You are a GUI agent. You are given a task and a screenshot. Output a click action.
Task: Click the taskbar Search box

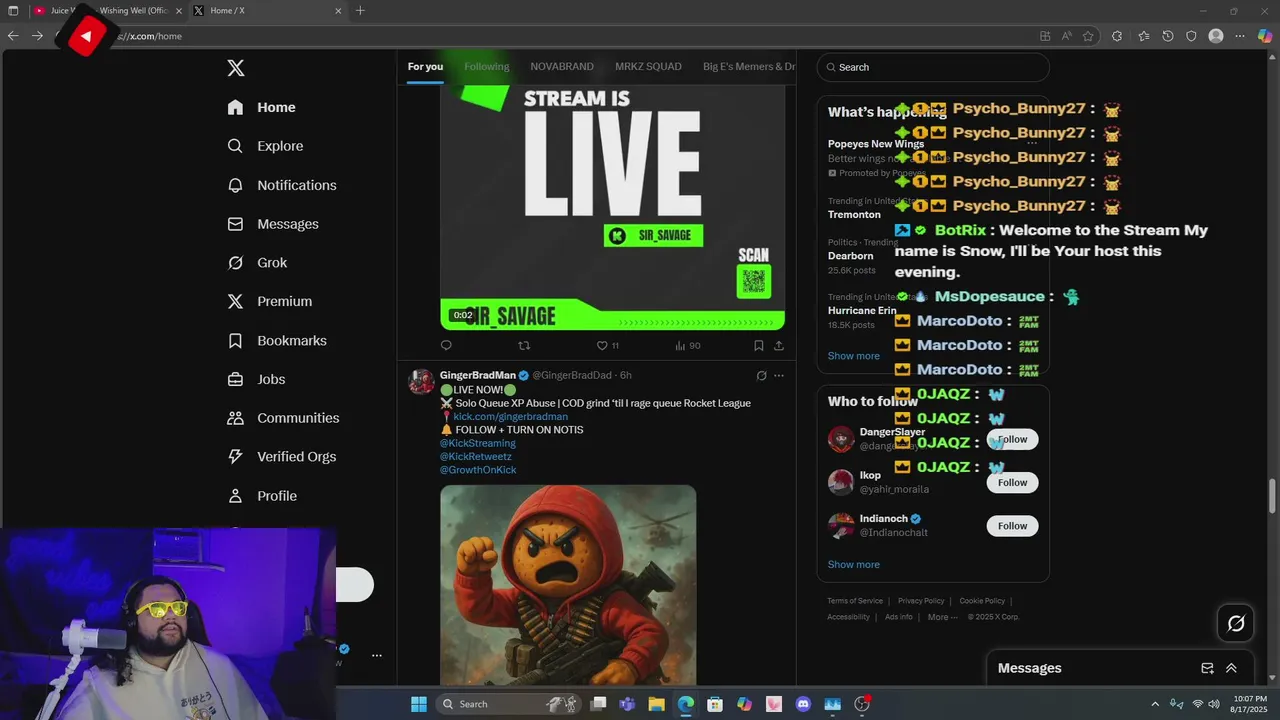510,704
